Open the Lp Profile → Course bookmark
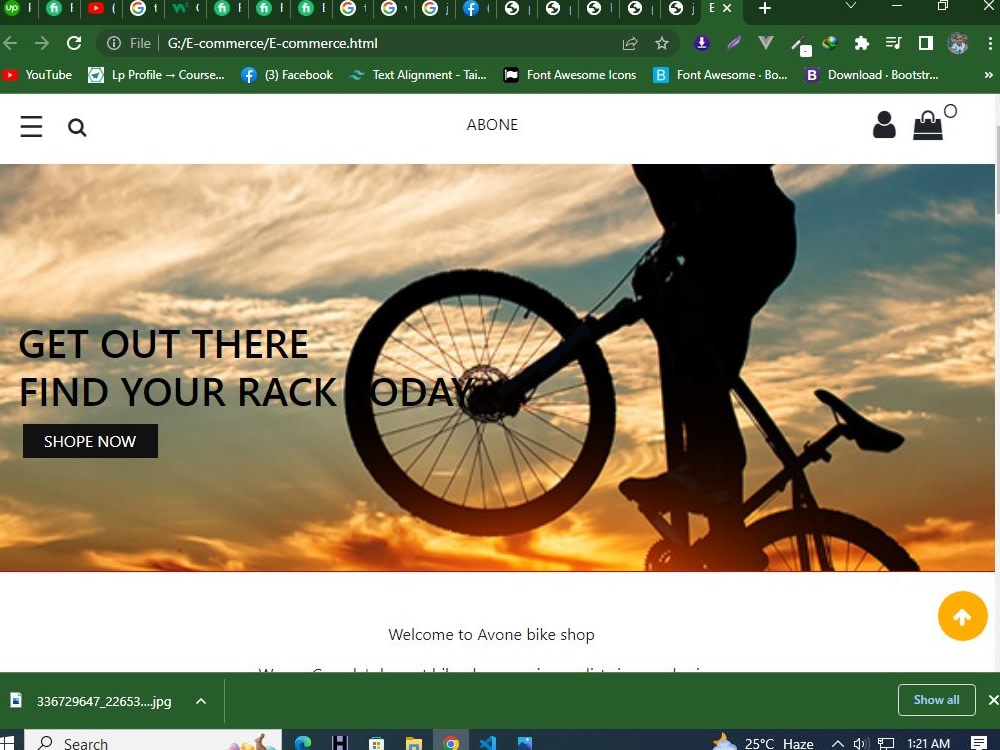This screenshot has height=750, width=1000. coord(156,75)
